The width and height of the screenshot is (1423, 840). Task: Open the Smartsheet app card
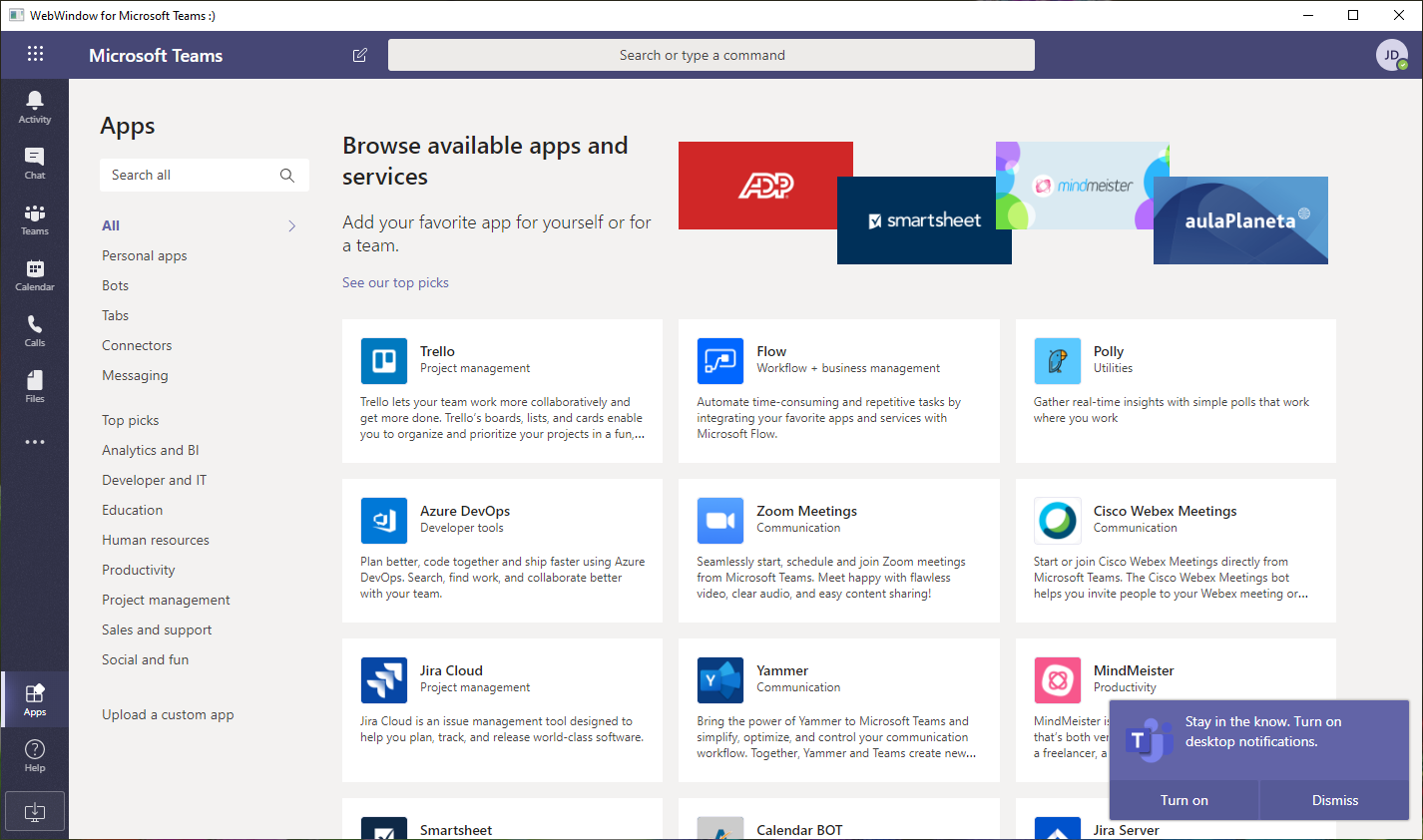pos(502,819)
